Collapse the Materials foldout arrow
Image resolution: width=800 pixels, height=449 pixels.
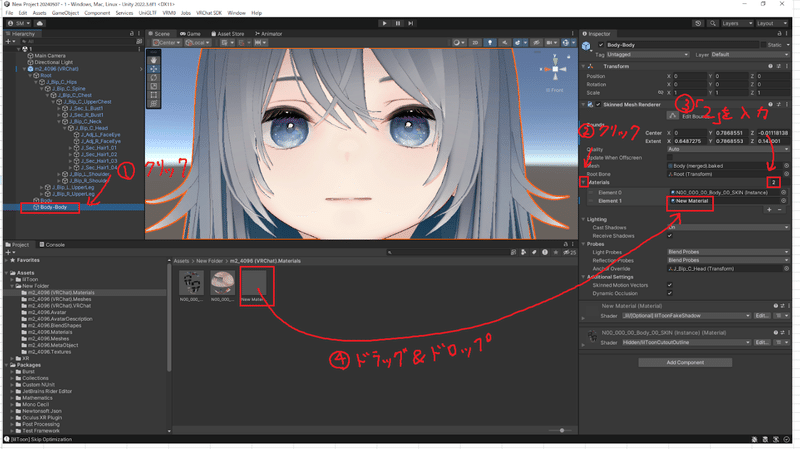tap(584, 182)
